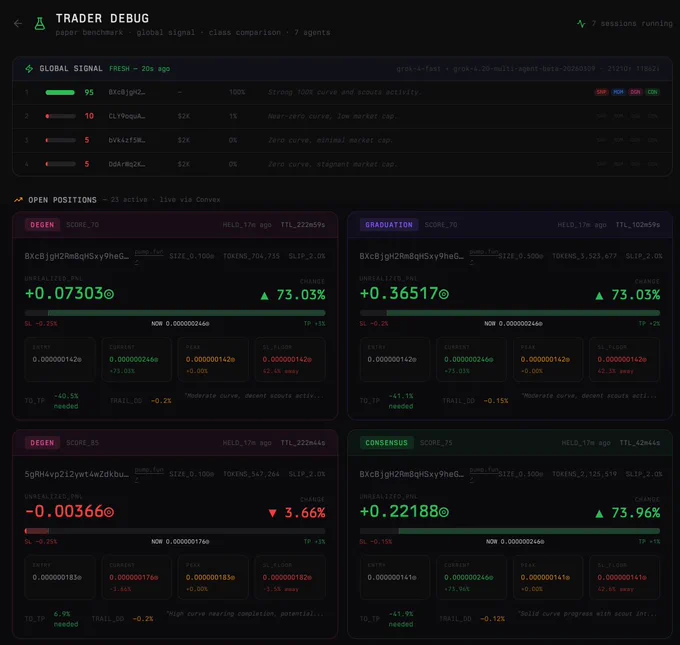The height and width of the screenshot is (645, 680).
Task: Click the pulse icon beside sessions running
Action: pyautogui.click(x=581, y=23)
